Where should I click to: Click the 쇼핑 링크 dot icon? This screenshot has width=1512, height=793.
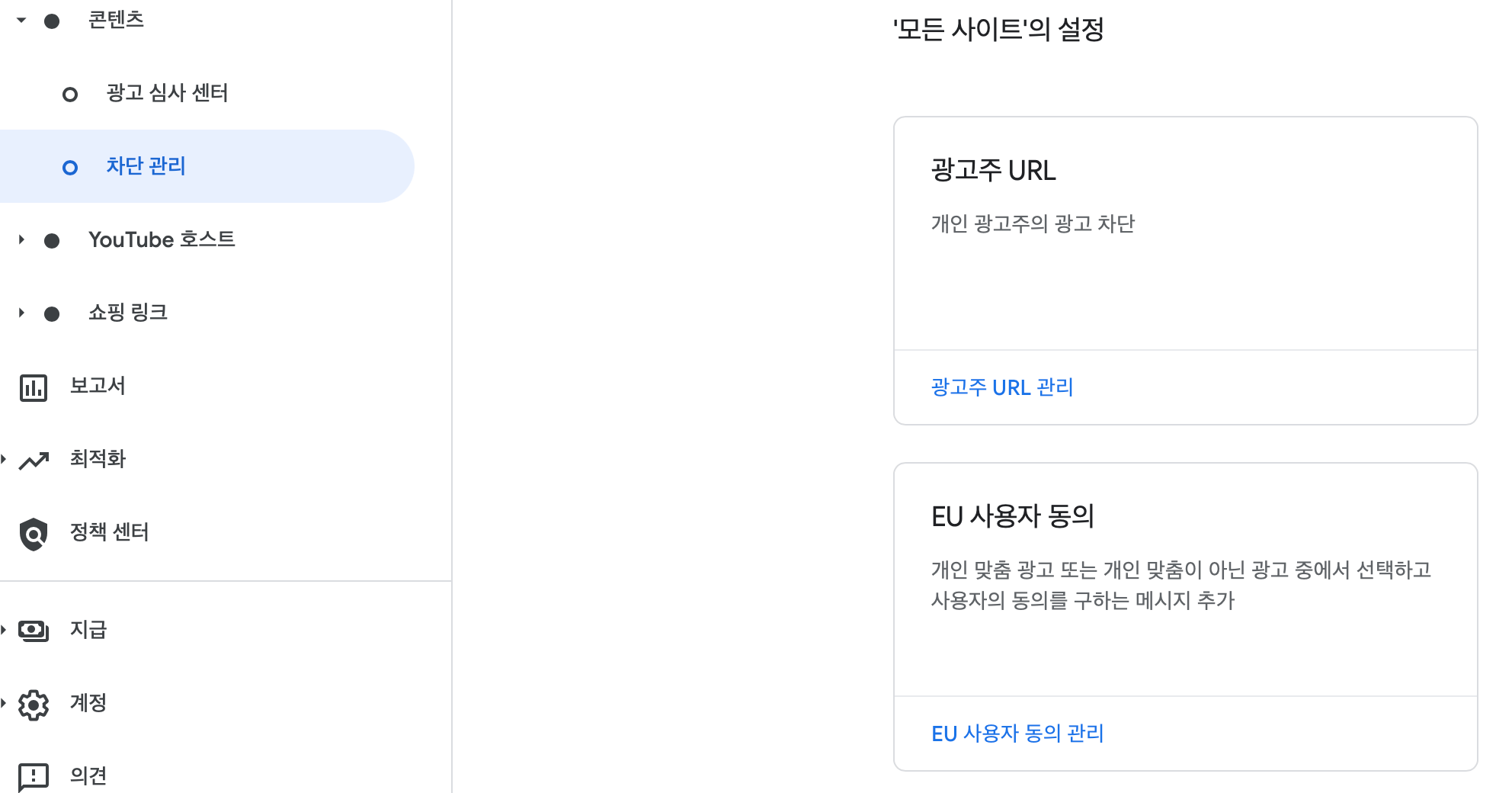click(x=52, y=312)
